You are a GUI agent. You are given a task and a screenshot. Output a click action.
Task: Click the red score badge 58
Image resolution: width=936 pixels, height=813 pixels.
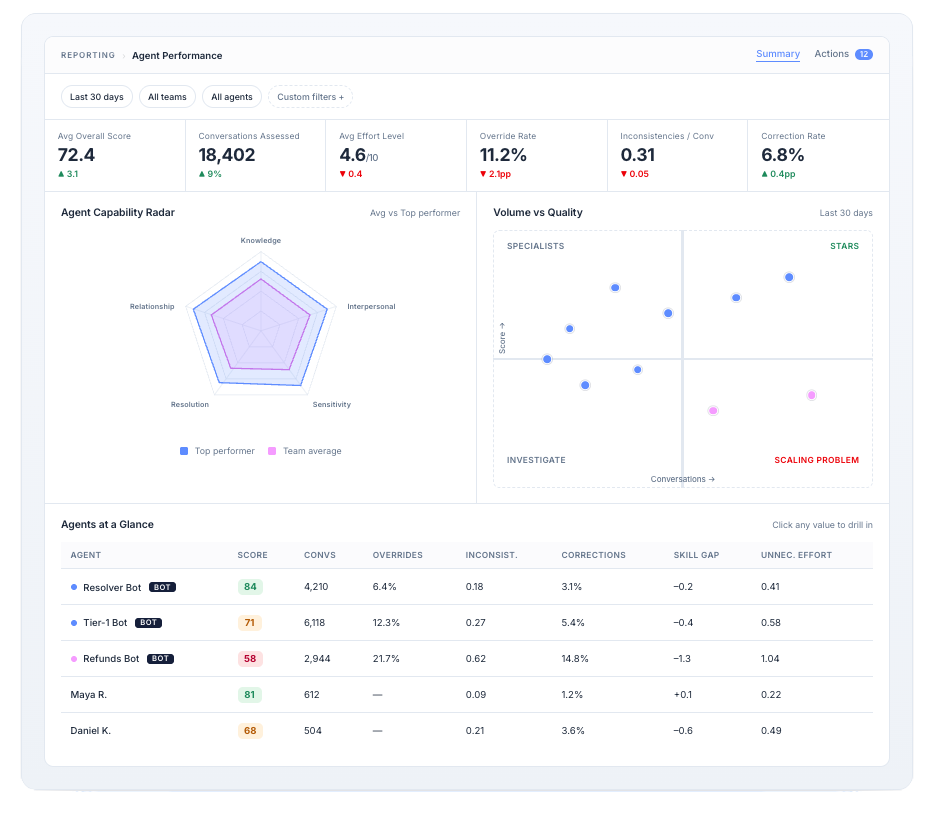pyautogui.click(x=250, y=659)
